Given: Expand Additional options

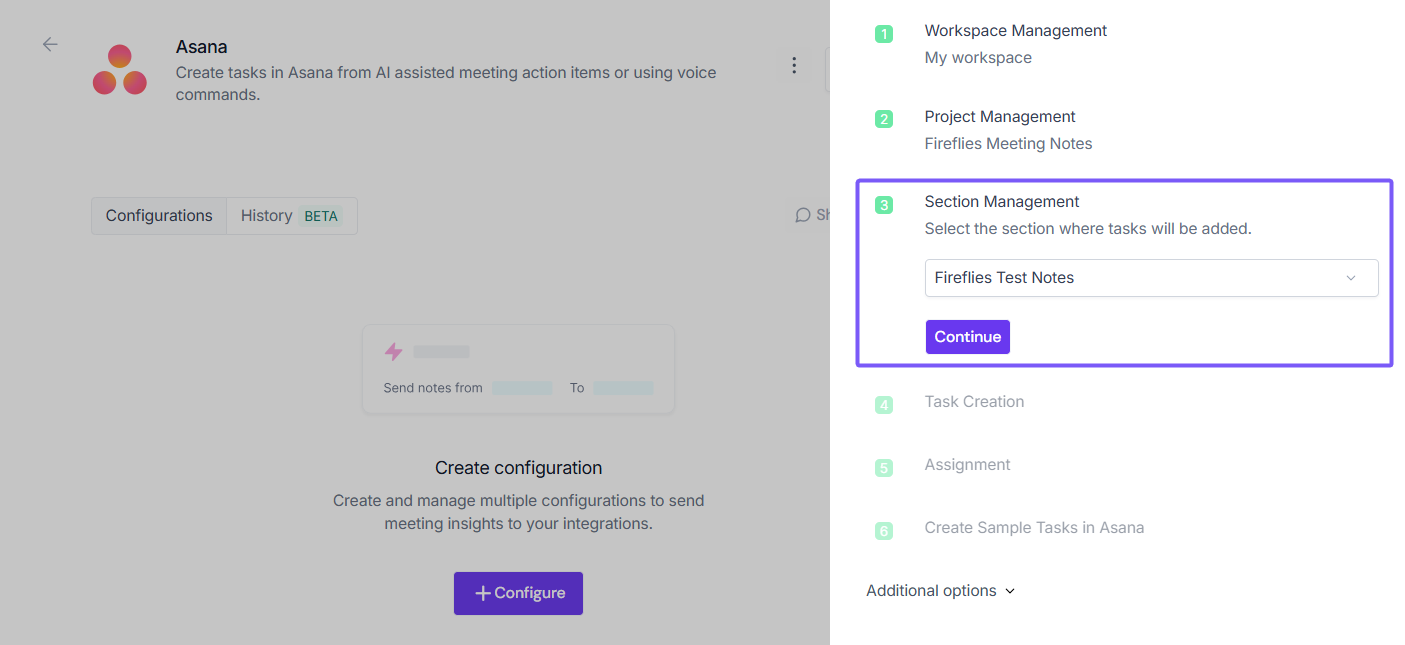Looking at the screenshot, I should coord(940,591).
